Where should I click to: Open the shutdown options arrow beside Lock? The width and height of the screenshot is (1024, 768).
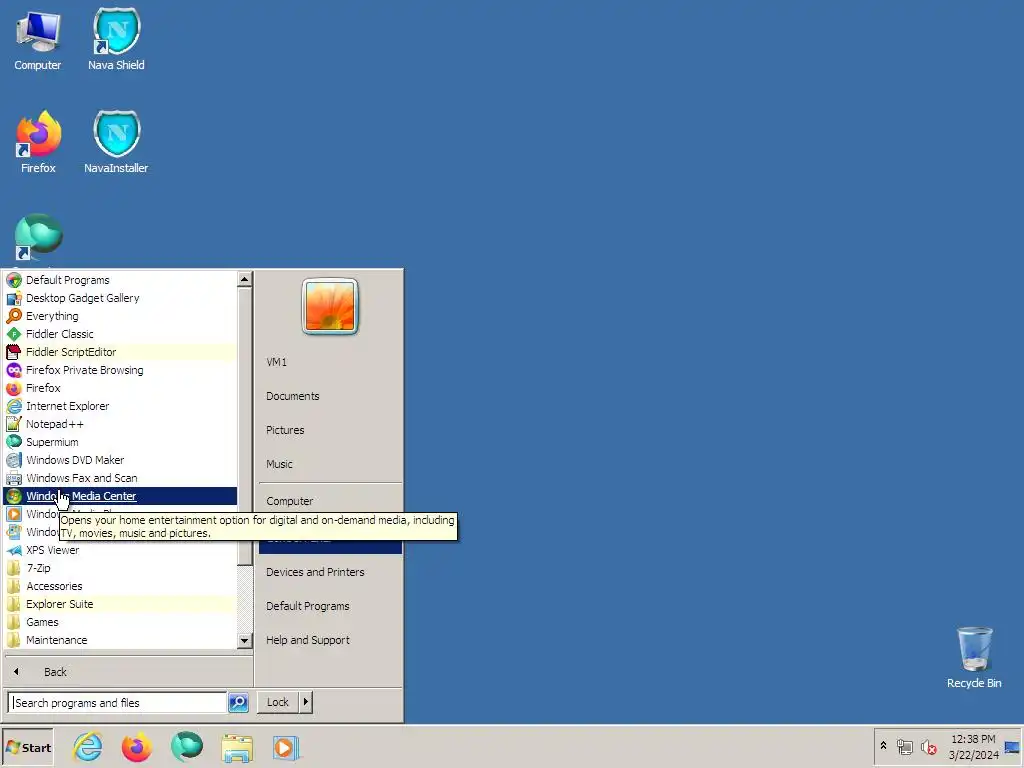pyautogui.click(x=306, y=702)
